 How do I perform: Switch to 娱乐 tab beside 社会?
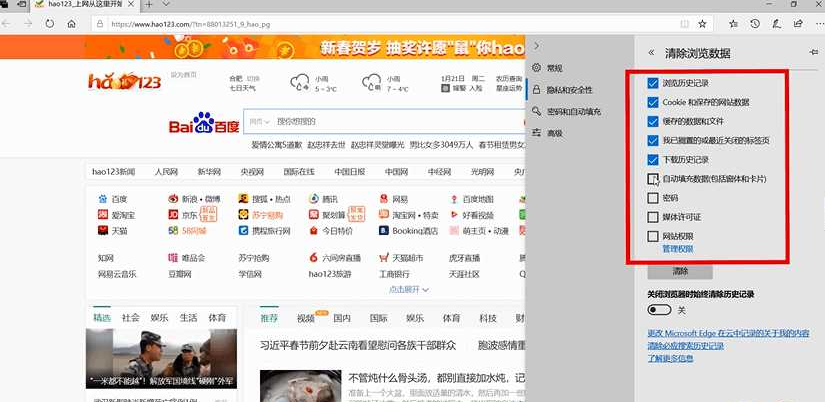click(x=159, y=318)
